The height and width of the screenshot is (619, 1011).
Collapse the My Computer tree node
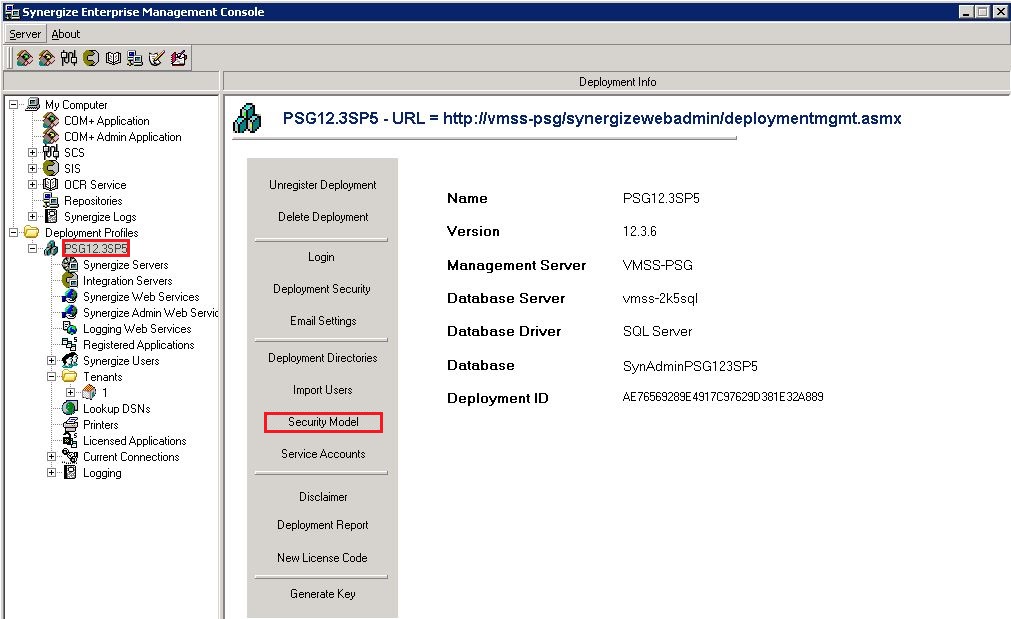[14, 104]
